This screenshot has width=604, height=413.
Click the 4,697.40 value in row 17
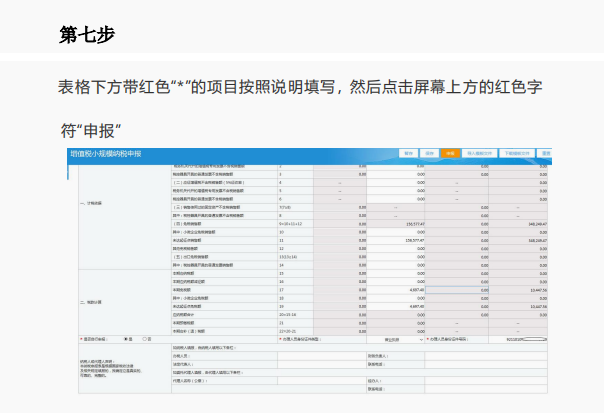[x=417, y=290]
